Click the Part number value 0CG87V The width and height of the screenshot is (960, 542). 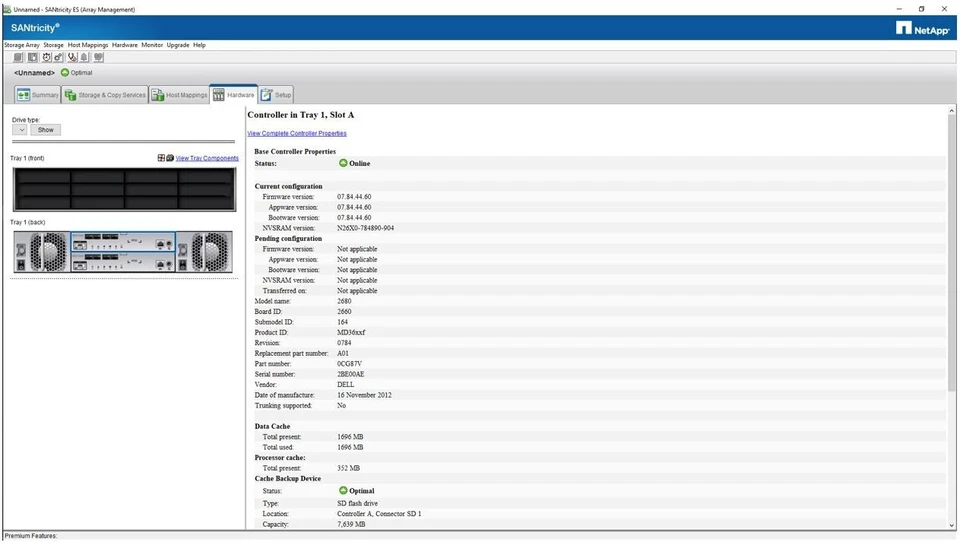click(349, 364)
